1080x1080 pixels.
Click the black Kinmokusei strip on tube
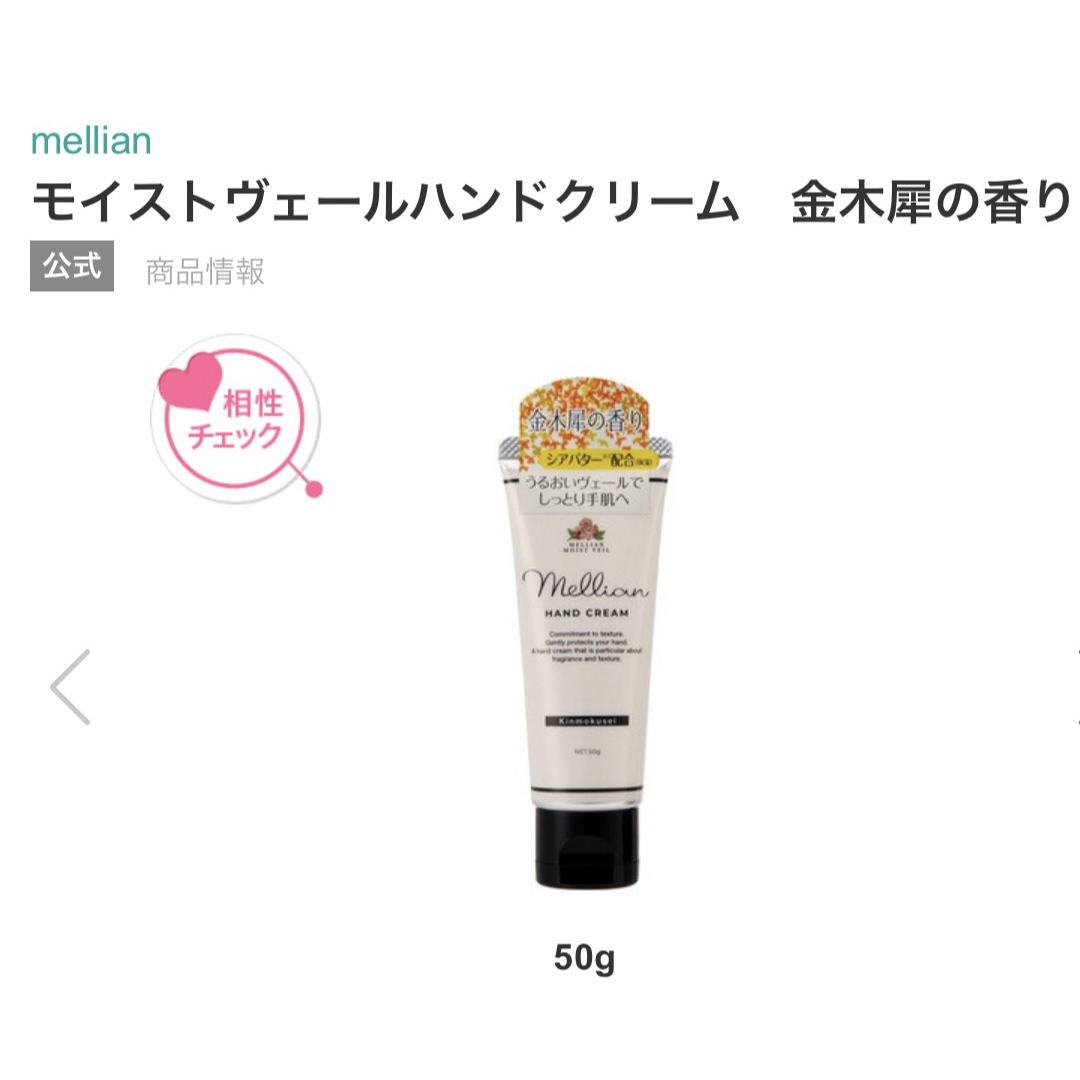(x=587, y=721)
